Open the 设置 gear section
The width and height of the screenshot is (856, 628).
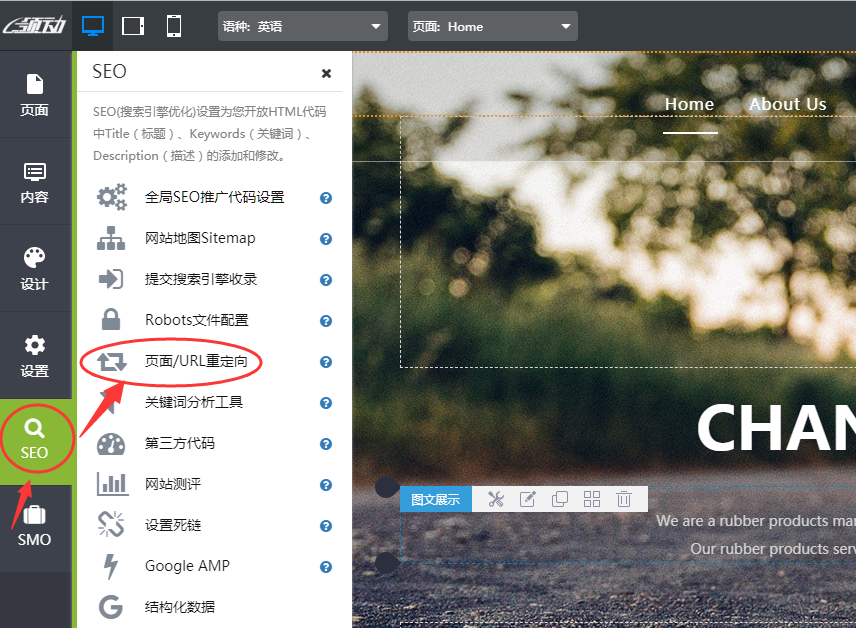pyautogui.click(x=35, y=355)
